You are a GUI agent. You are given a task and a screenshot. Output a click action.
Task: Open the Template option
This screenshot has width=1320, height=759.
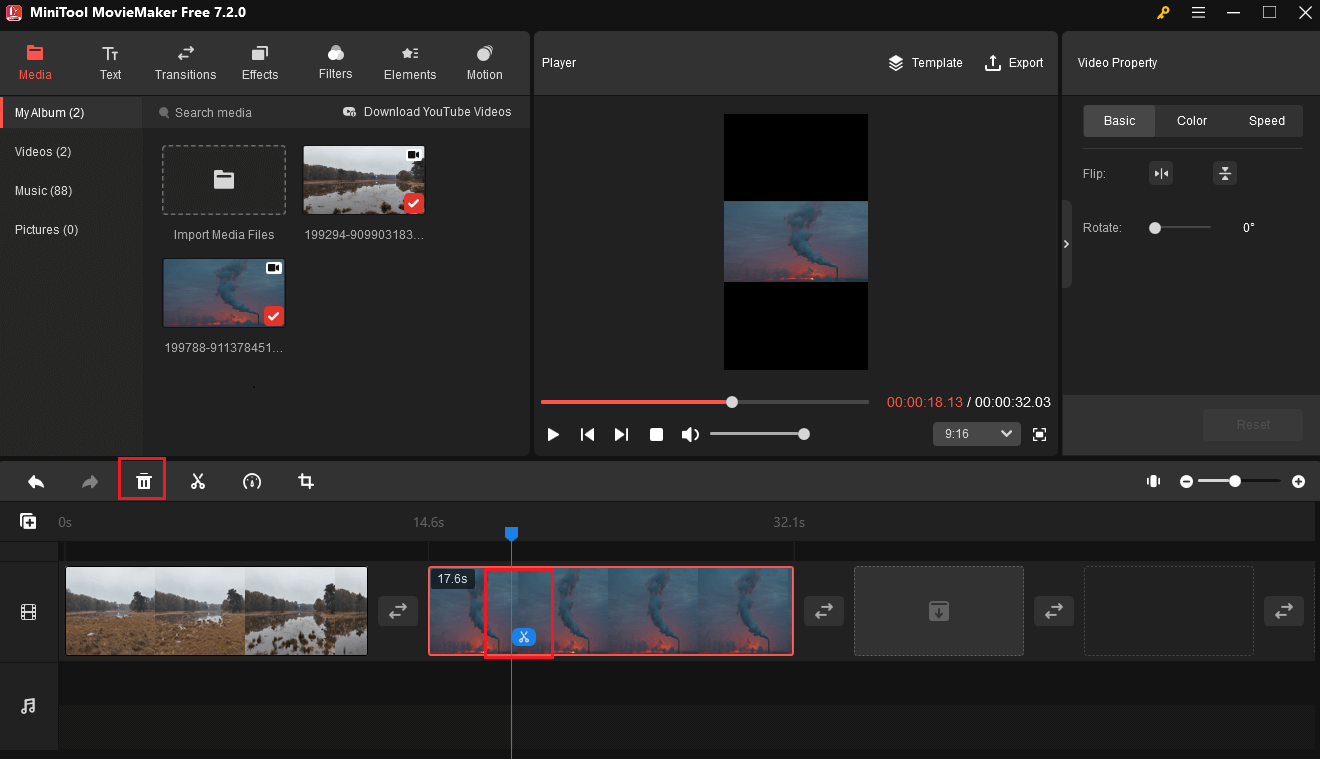[x=925, y=63]
